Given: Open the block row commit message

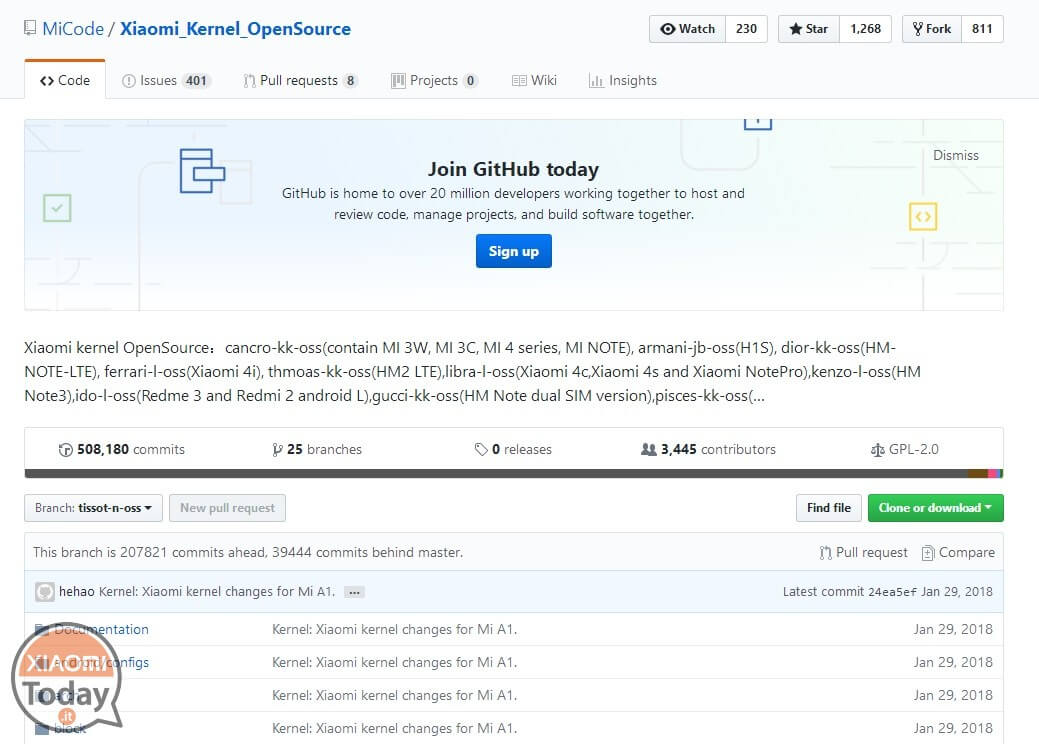Looking at the screenshot, I should tap(394, 728).
